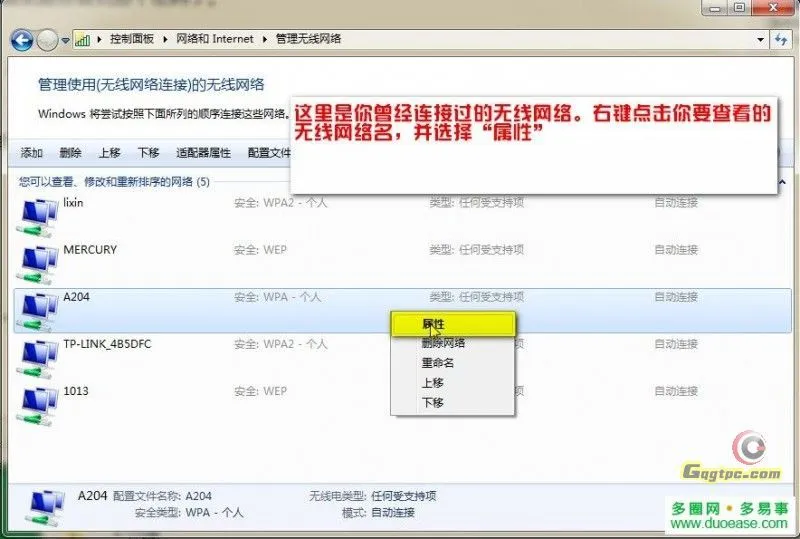The image size is (800, 539).
Task: Click 自动连接 in the 1013 row
Action: click(676, 391)
